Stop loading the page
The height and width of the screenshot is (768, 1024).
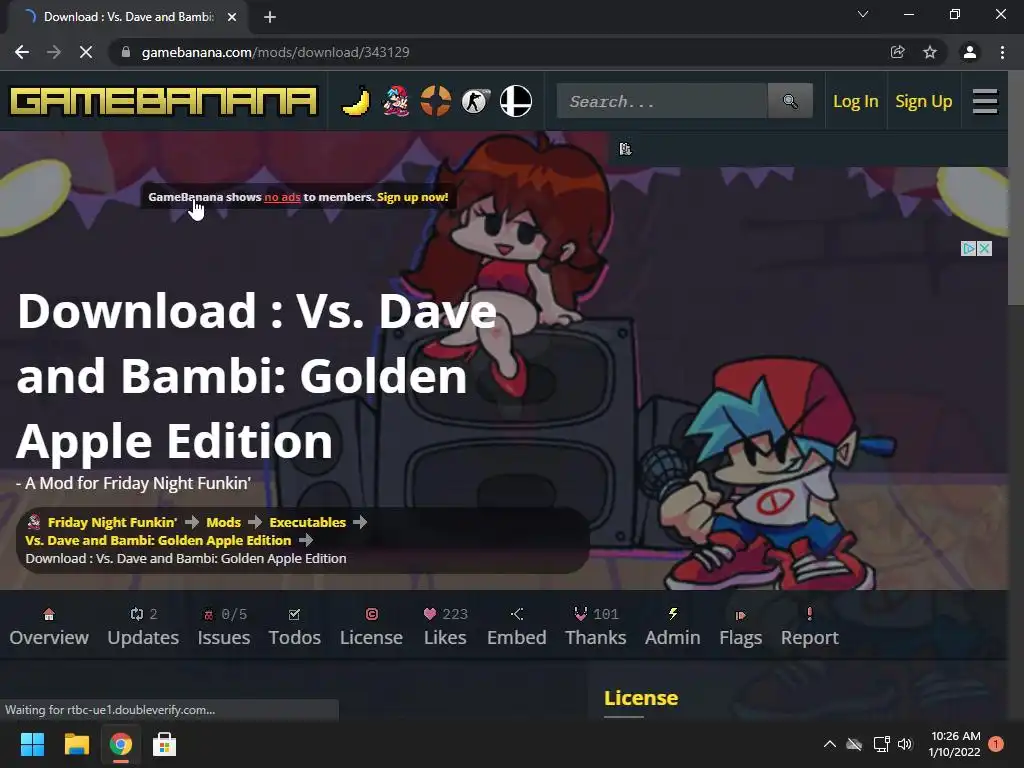click(86, 52)
